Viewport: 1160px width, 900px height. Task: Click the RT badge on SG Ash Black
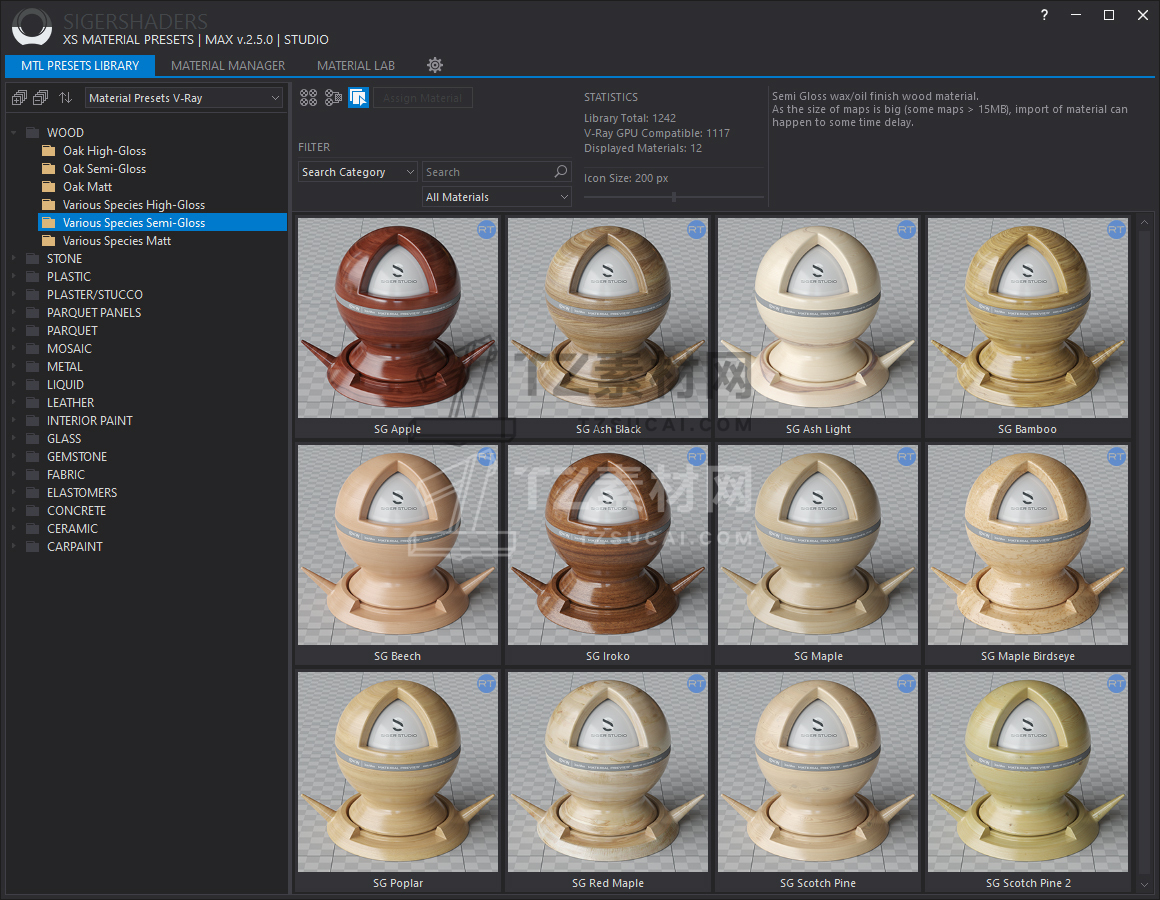click(x=696, y=230)
